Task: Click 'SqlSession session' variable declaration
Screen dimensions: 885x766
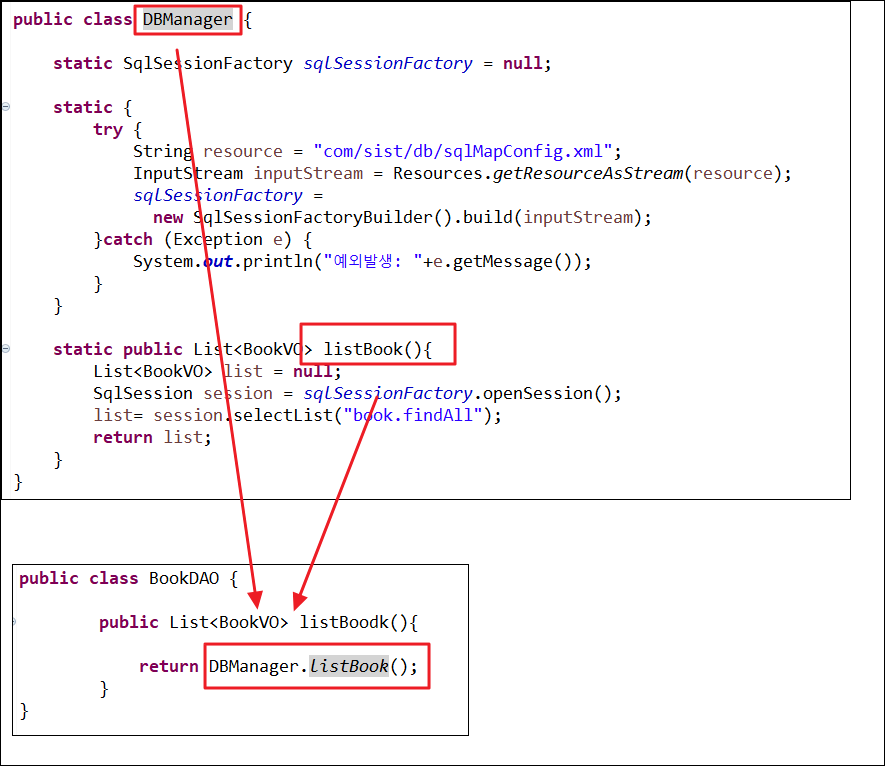Action: click(183, 393)
